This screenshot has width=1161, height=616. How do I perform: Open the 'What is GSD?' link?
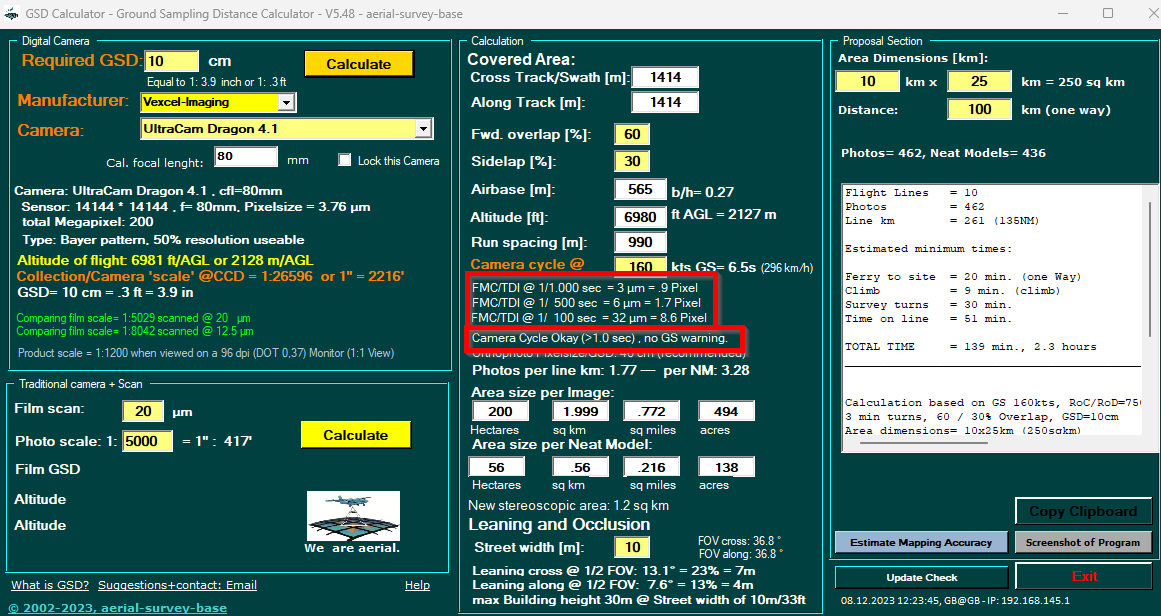pos(49,585)
